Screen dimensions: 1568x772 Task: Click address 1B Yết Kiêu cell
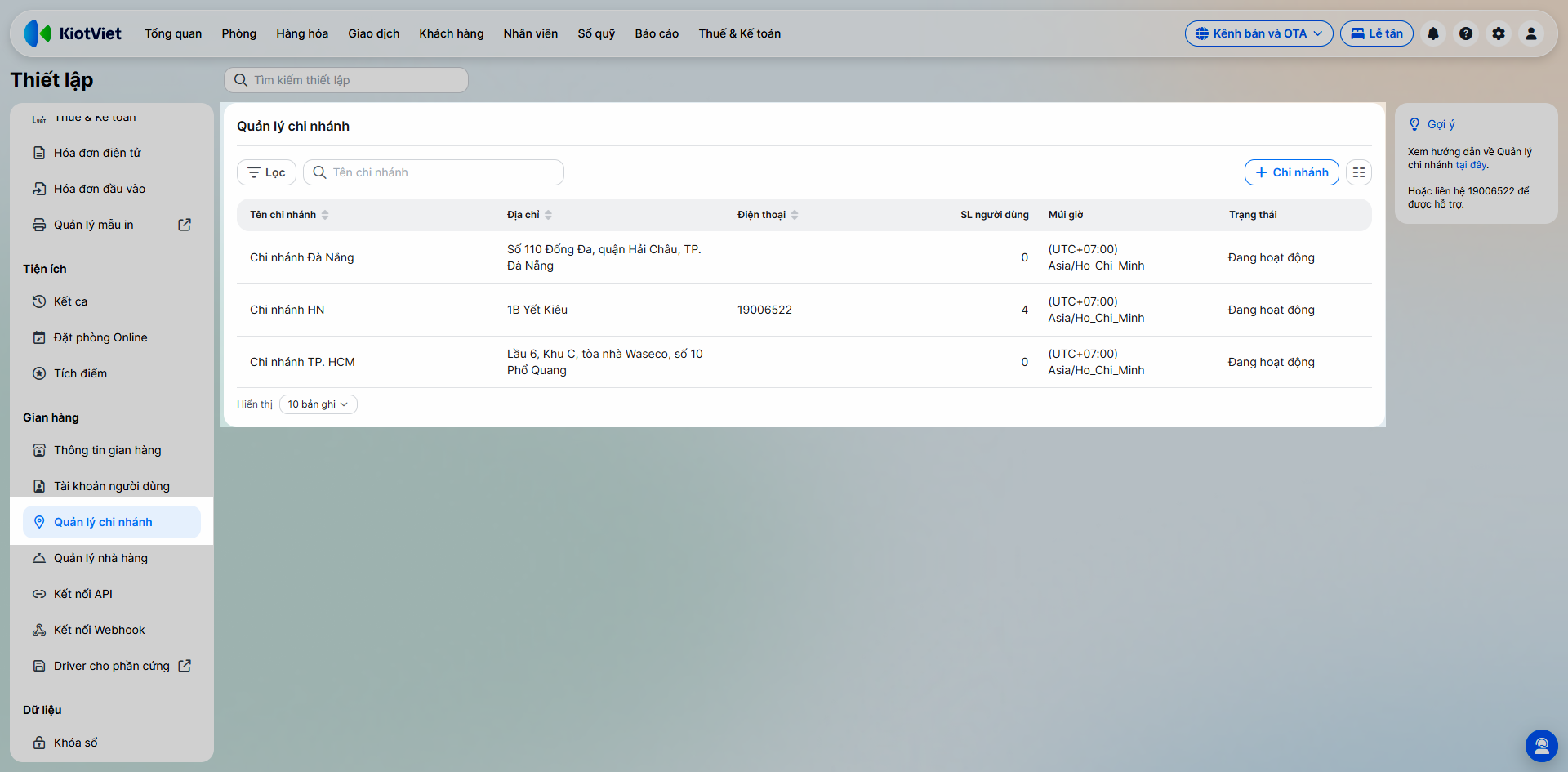537,310
